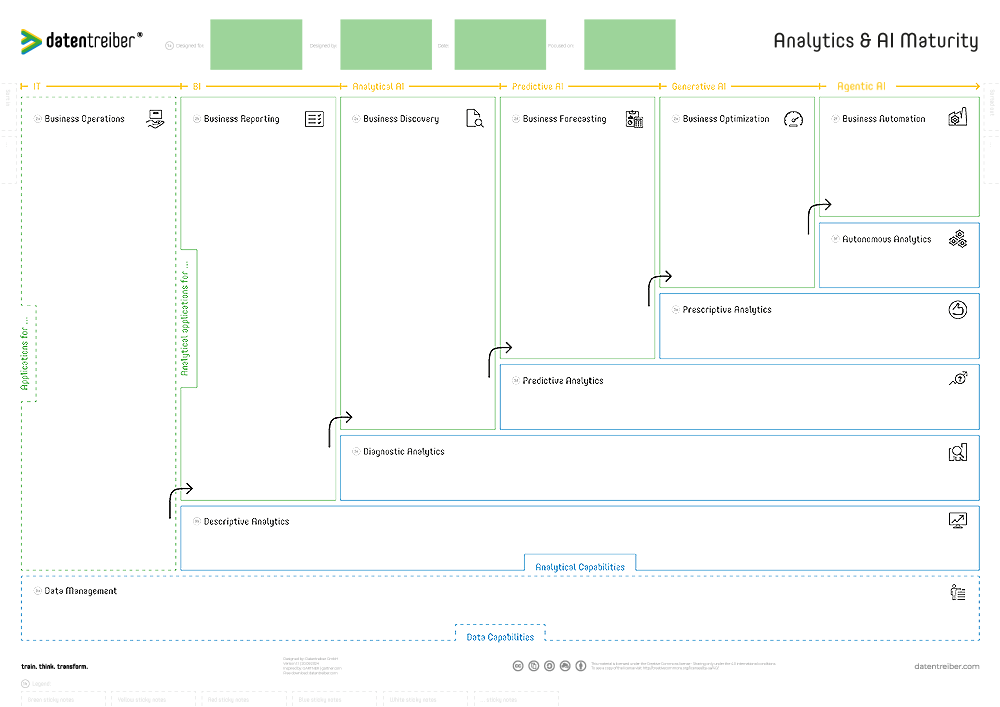Click the Business Automation factory icon

958,117
